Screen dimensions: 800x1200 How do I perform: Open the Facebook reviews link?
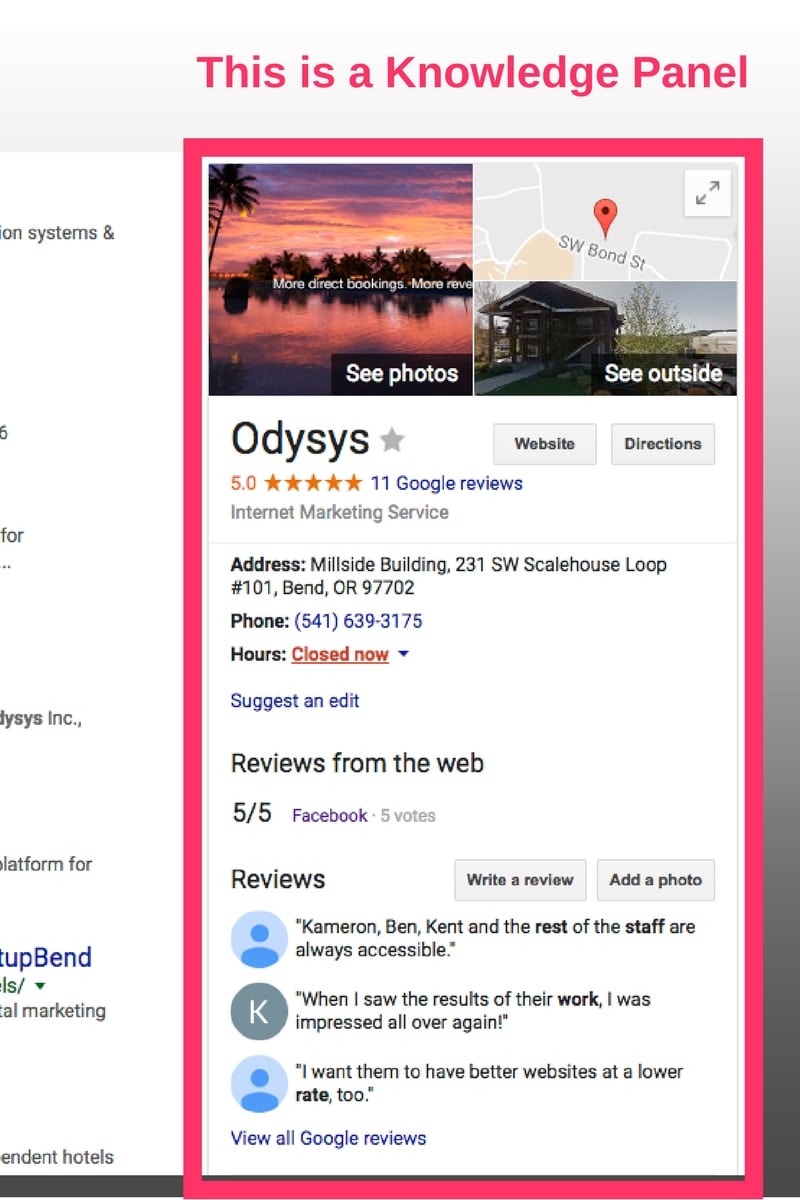point(330,816)
